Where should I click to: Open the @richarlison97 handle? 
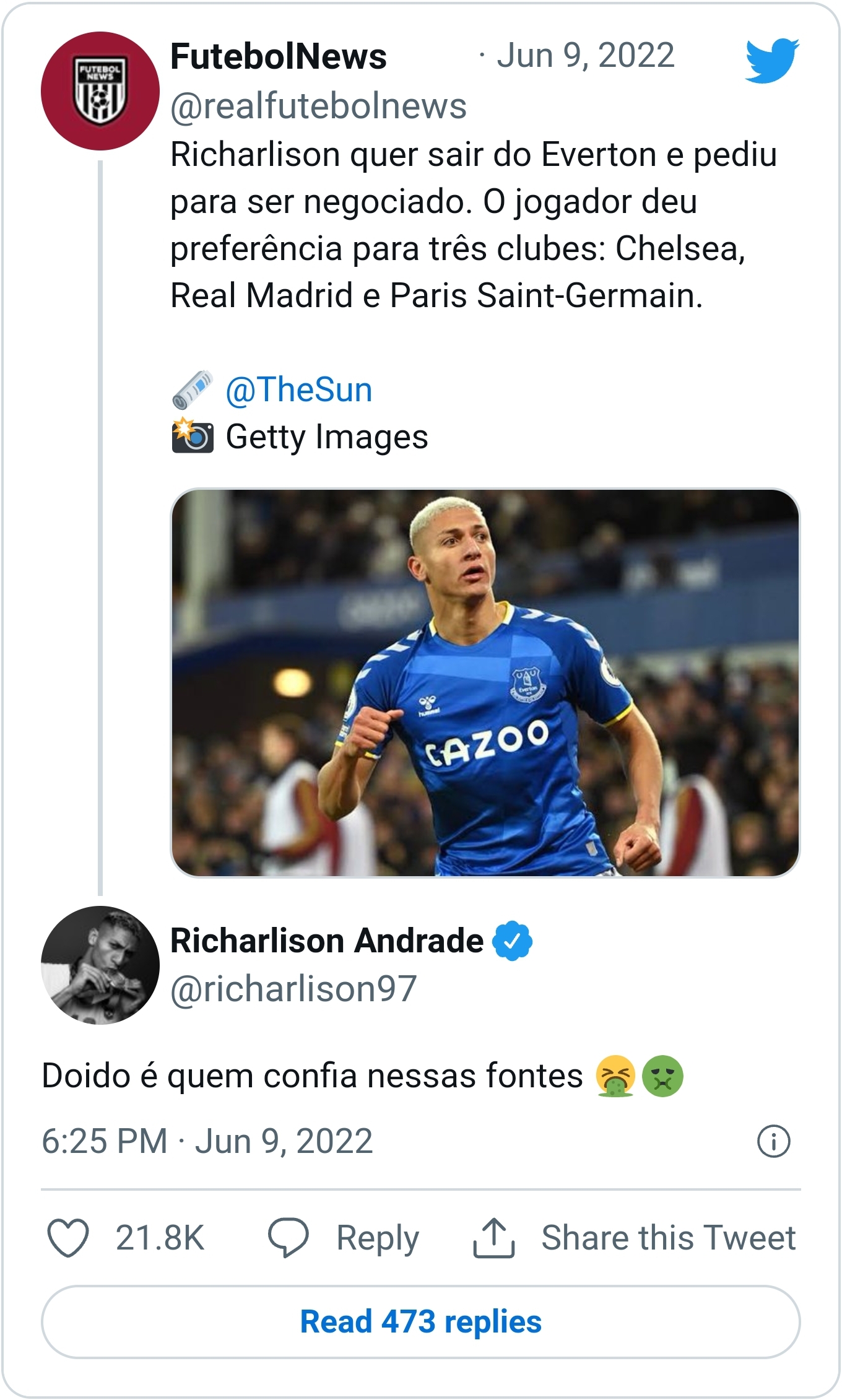tap(293, 989)
